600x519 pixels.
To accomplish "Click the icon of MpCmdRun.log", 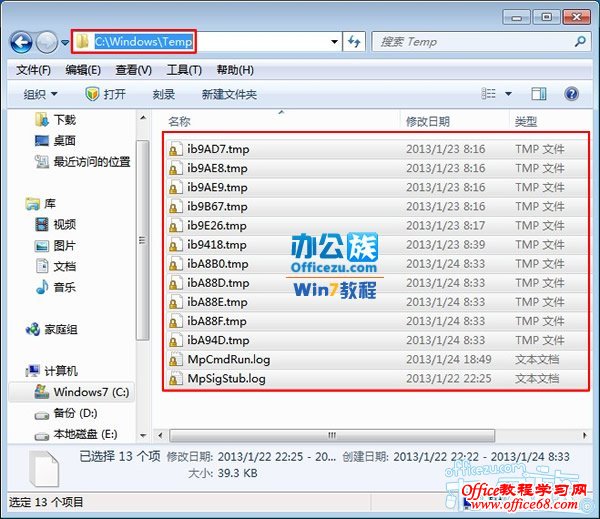I will click(x=175, y=360).
